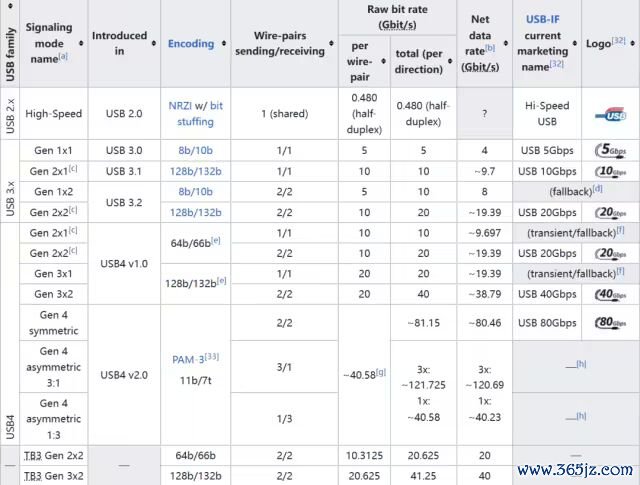The width and height of the screenshot is (640, 485).
Task: Click the 10.3125 per wire-pair cell
Action: [364, 456]
